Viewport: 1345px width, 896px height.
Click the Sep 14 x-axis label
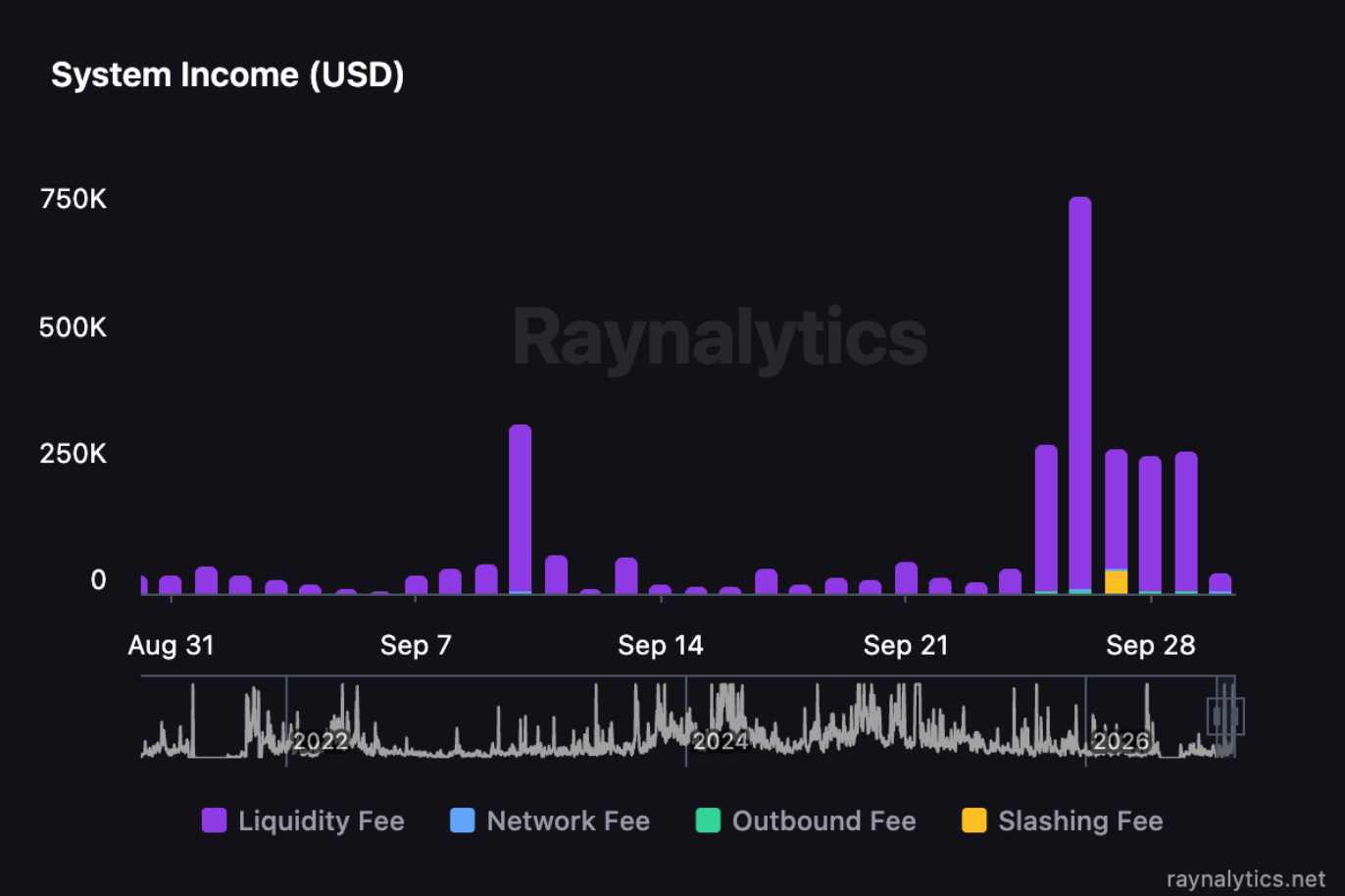coord(661,645)
